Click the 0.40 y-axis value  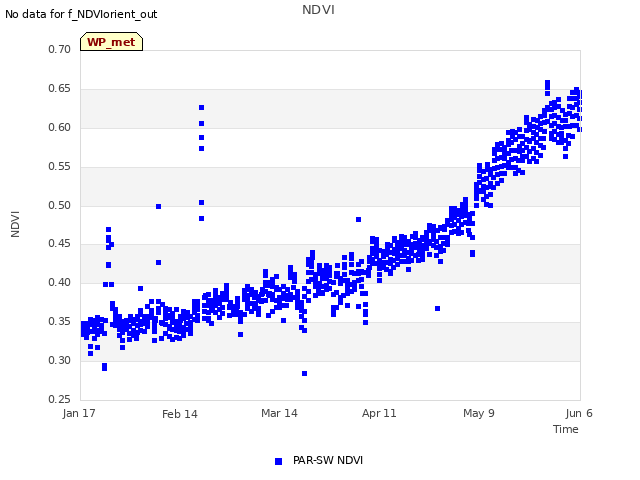[x=59, y=282]
